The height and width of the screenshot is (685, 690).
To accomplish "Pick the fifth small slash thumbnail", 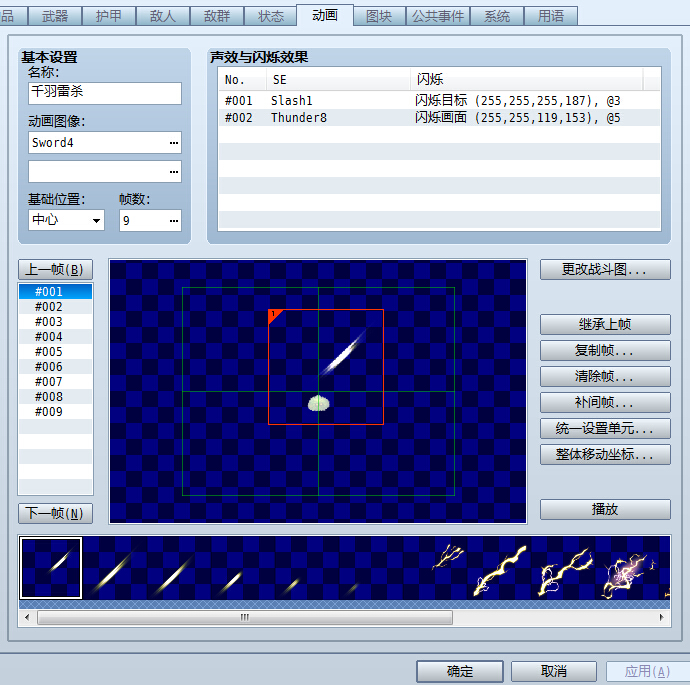I will coord(306,568).
